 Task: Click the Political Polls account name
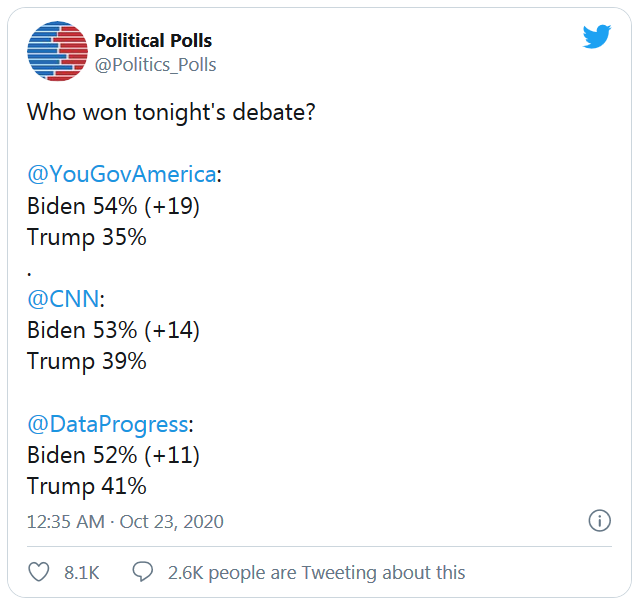tap(153, 41)
